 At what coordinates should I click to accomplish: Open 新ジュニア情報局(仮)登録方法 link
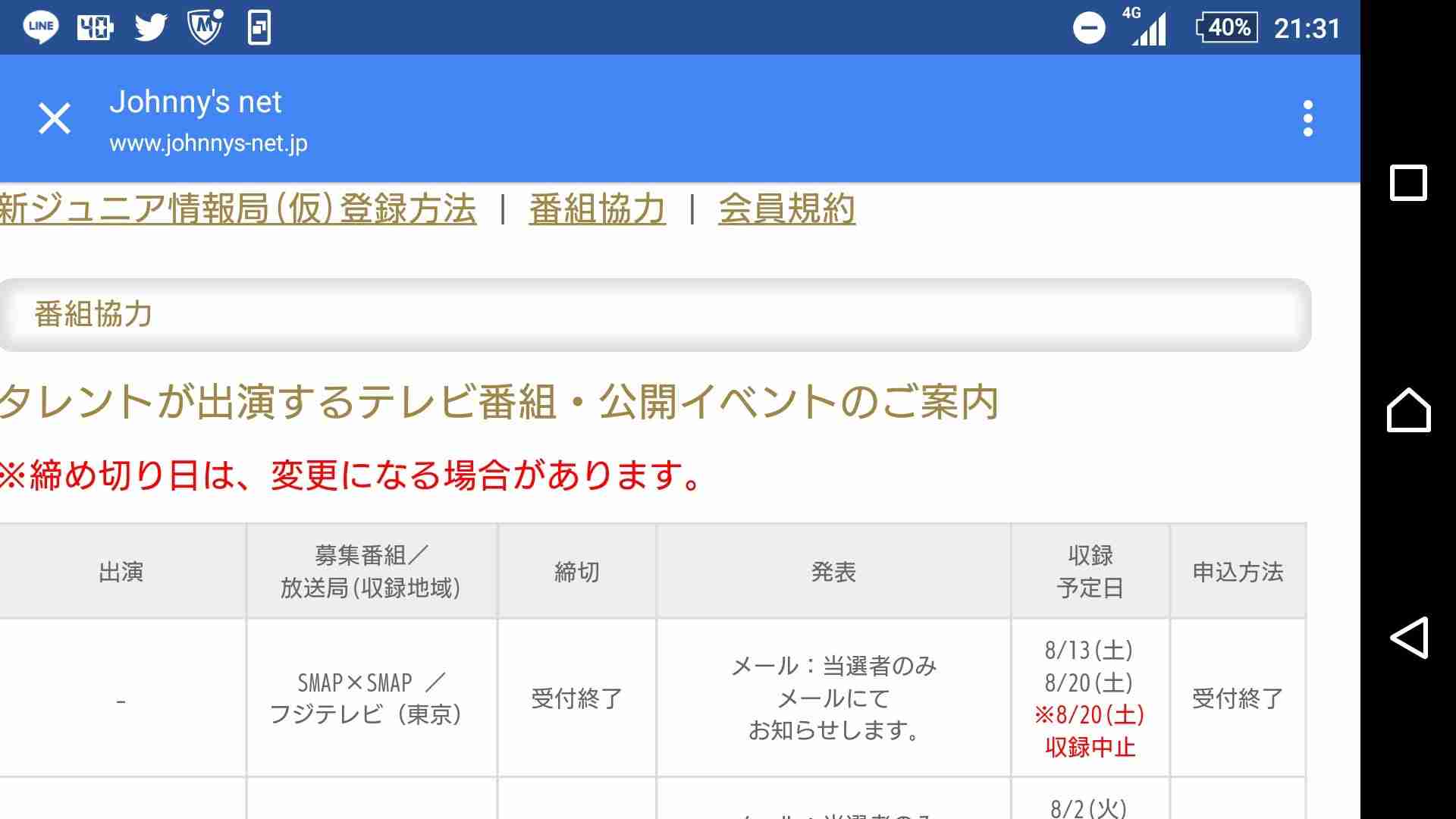coord(238,209)
